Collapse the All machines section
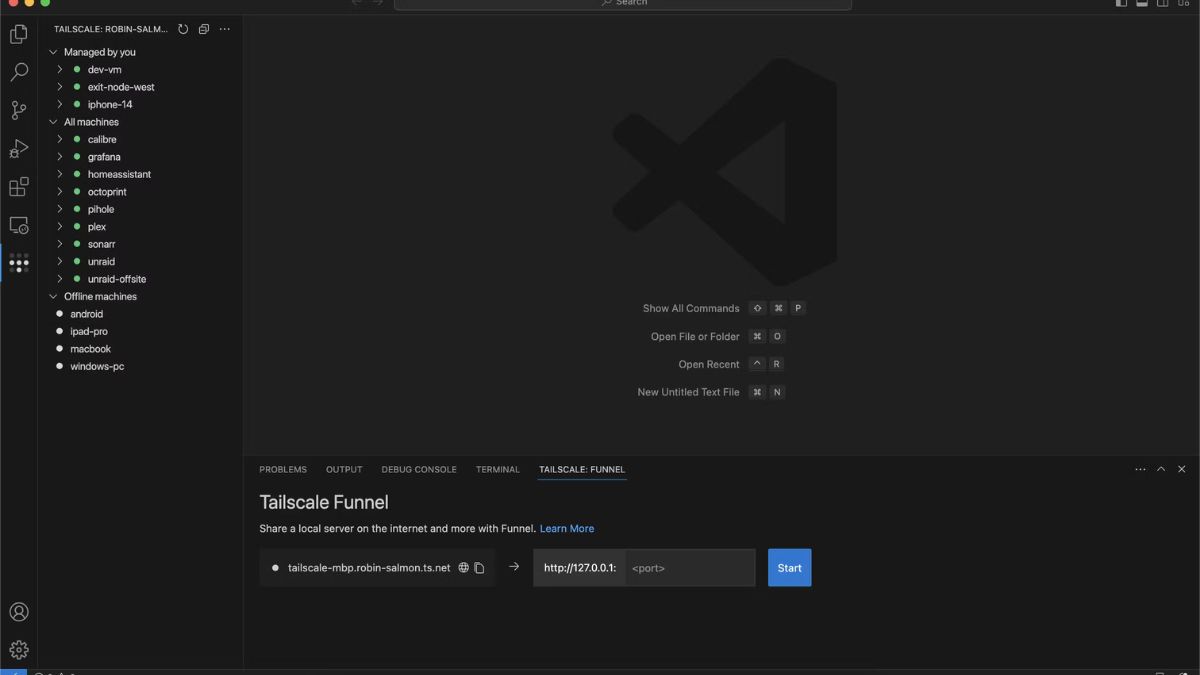This screenshot has width=1200, height=675. point(53,122)
